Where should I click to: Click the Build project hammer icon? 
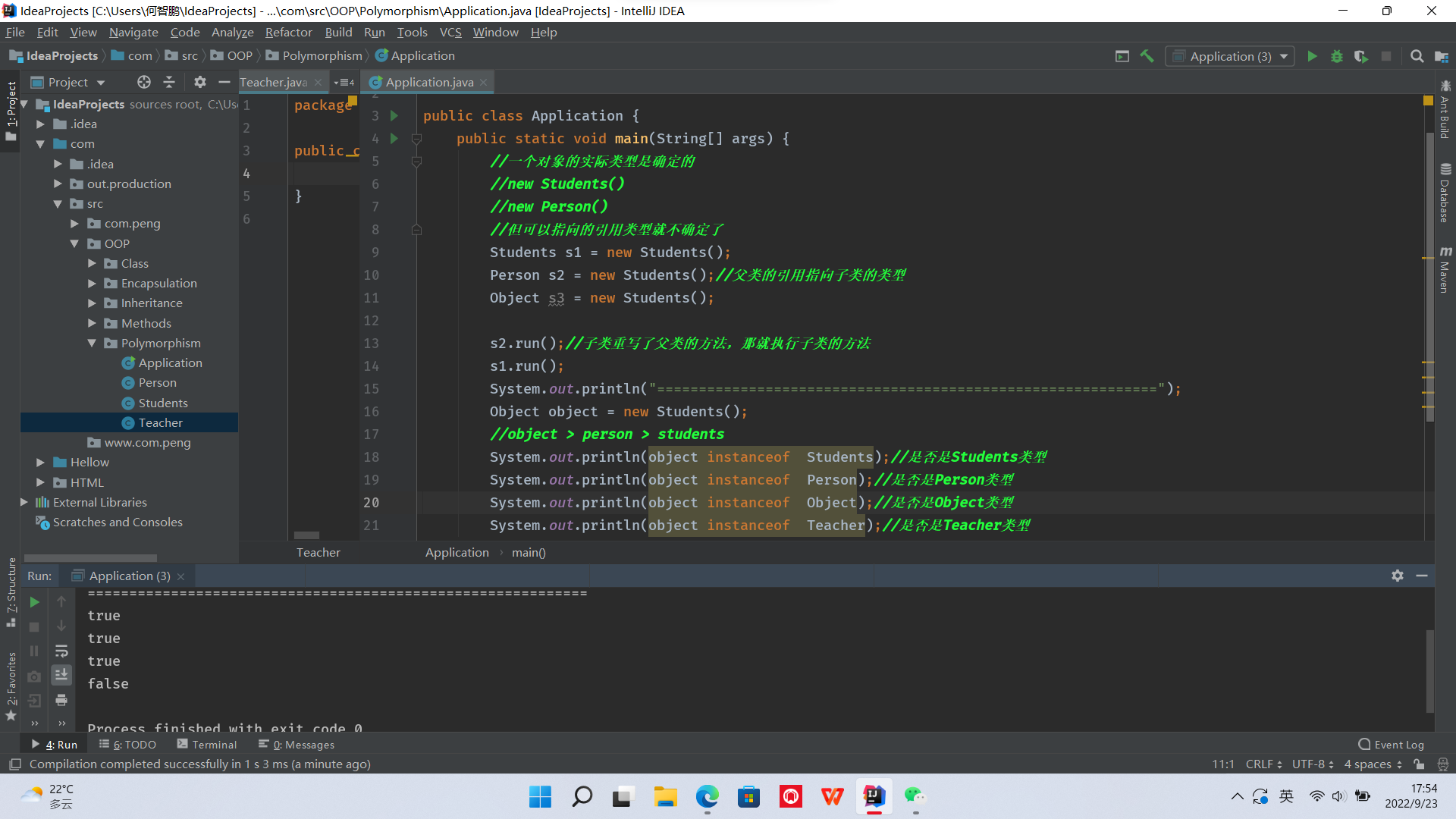tap(1147, 56)
